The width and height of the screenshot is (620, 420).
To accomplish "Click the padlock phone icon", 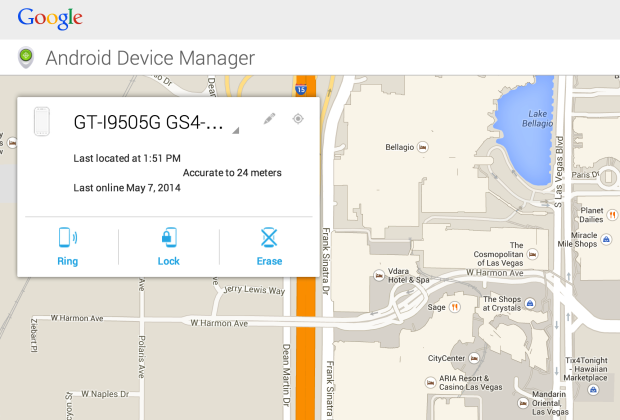I will (x=169, y=237).
